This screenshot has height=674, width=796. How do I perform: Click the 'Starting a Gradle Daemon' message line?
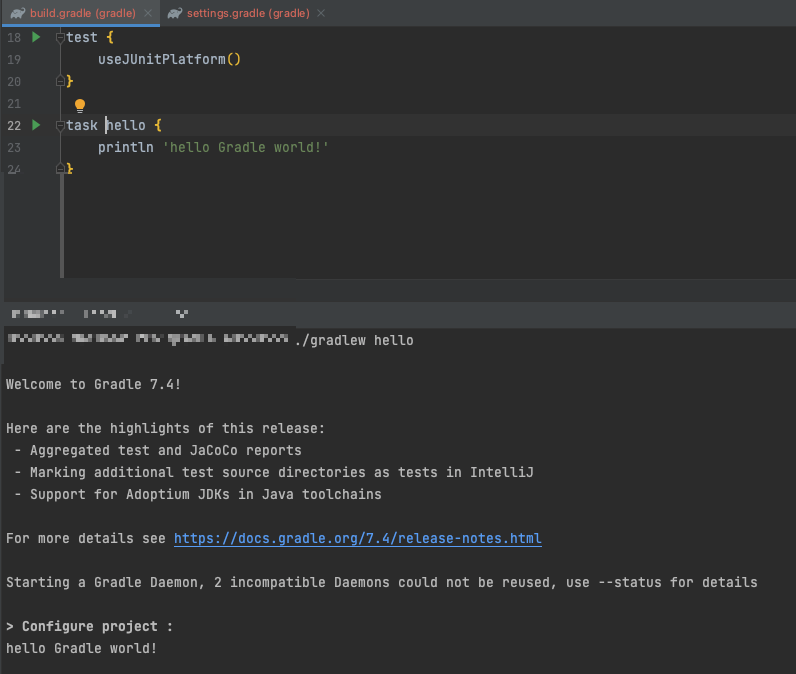(x=382, y=582)
